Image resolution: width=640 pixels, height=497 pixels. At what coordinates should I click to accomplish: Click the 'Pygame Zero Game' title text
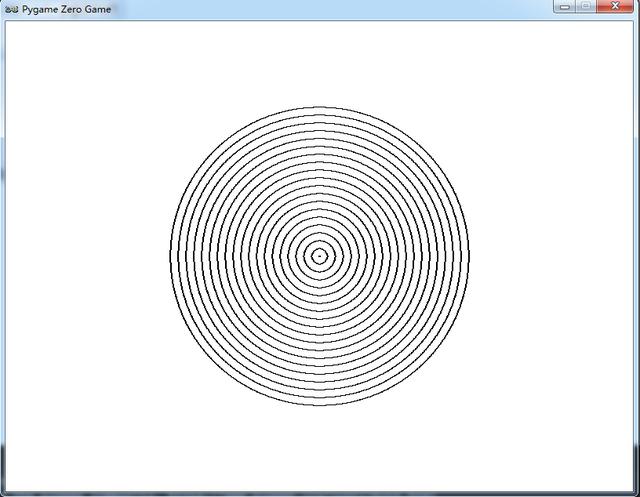(67, 9)
